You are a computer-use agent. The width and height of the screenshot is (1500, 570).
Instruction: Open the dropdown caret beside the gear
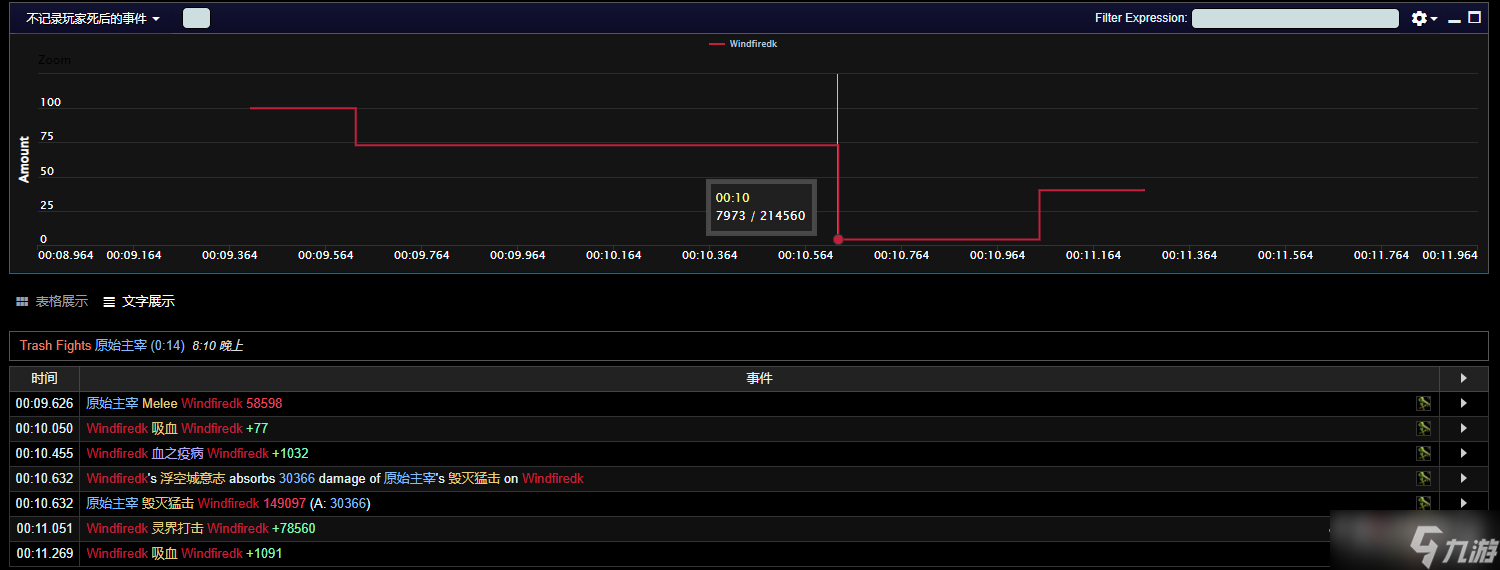(1434, 19)
